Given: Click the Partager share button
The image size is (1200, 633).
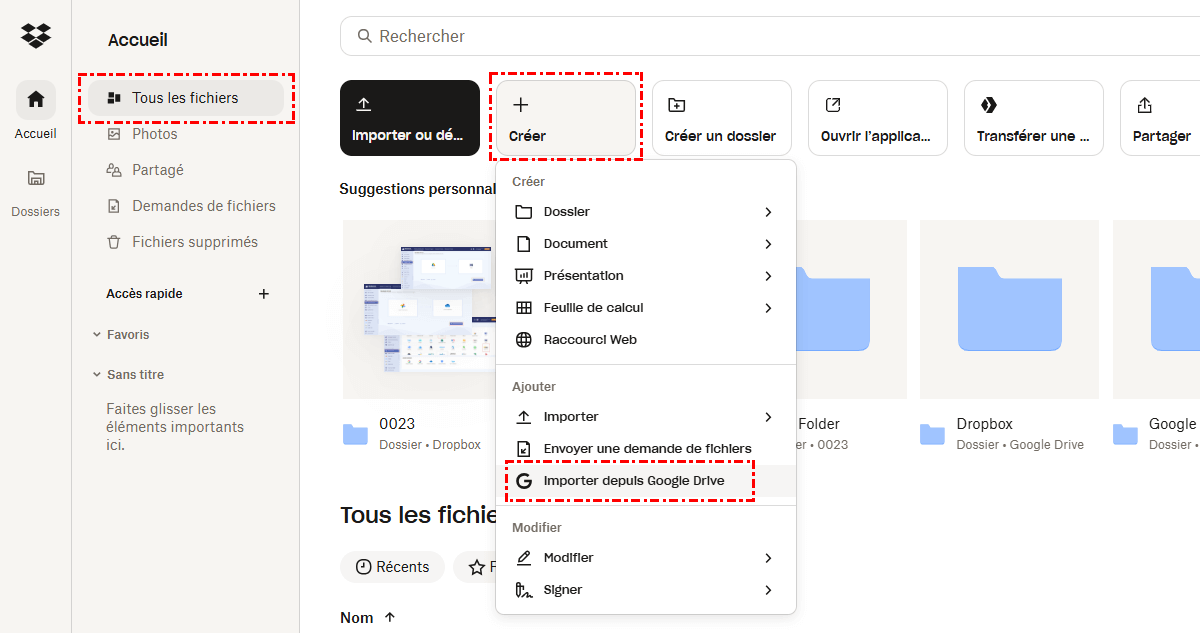Looking at the screenshot, I should point(1160,118).
